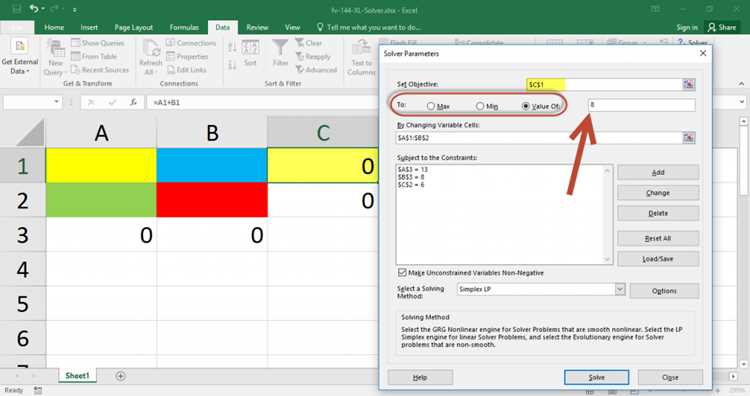
Task: Click Sign in link
Action: point(687,27)
